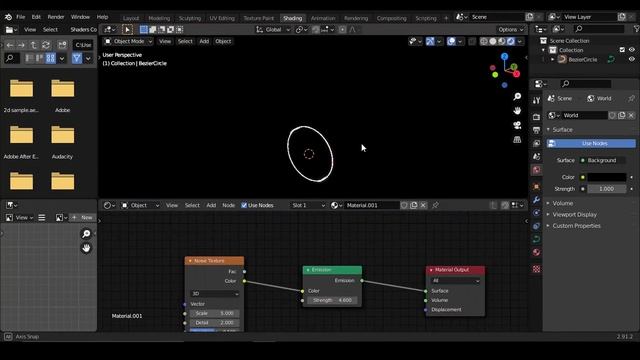This screenshot has width=640, height=360.
Task: Open View Layer properties tab icon
Action: pos(536,143)
